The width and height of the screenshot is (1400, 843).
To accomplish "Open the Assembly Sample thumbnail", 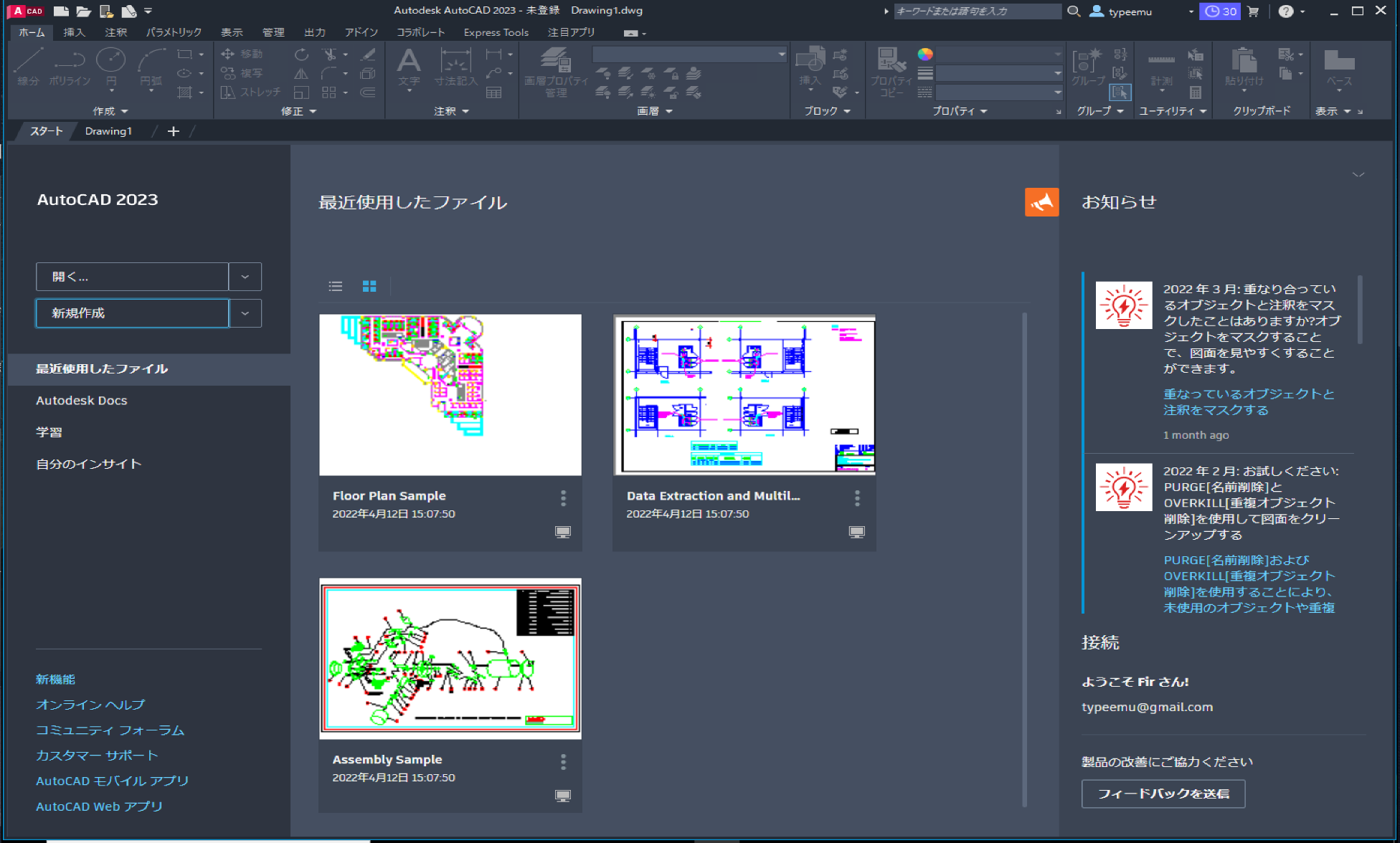I will coord(450,659).
